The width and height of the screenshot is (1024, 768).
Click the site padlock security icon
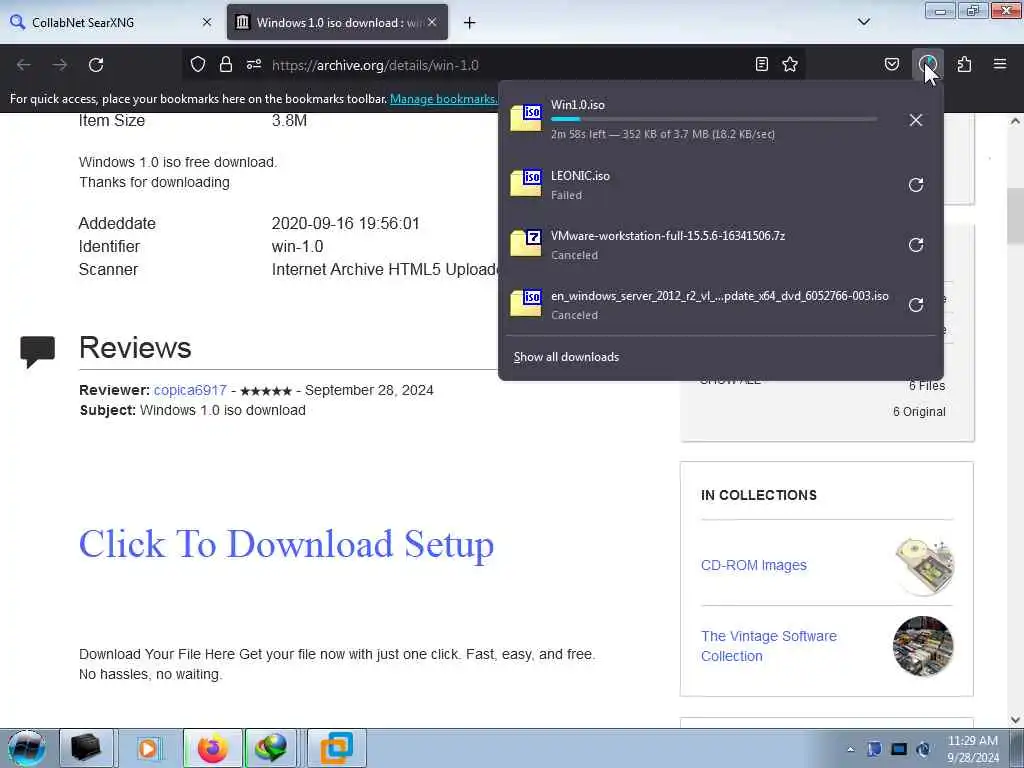coord(226,64)
